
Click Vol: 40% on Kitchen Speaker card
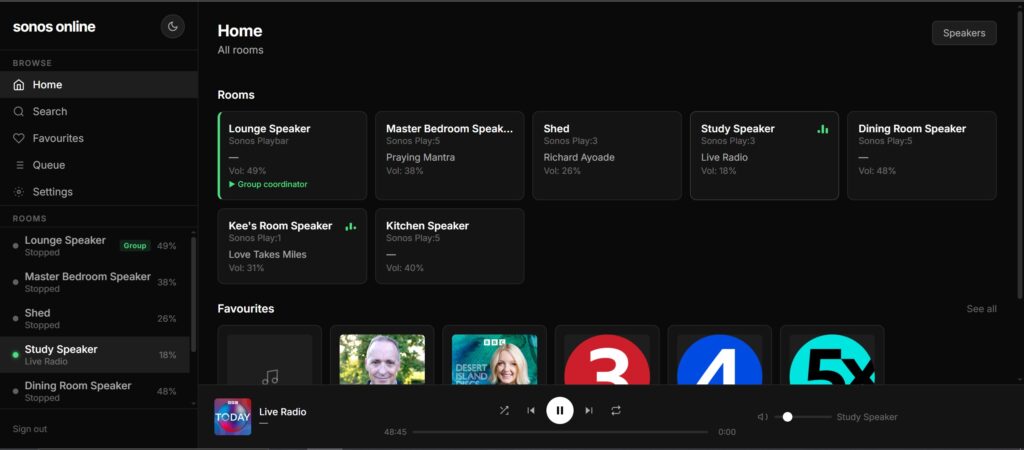405,268
